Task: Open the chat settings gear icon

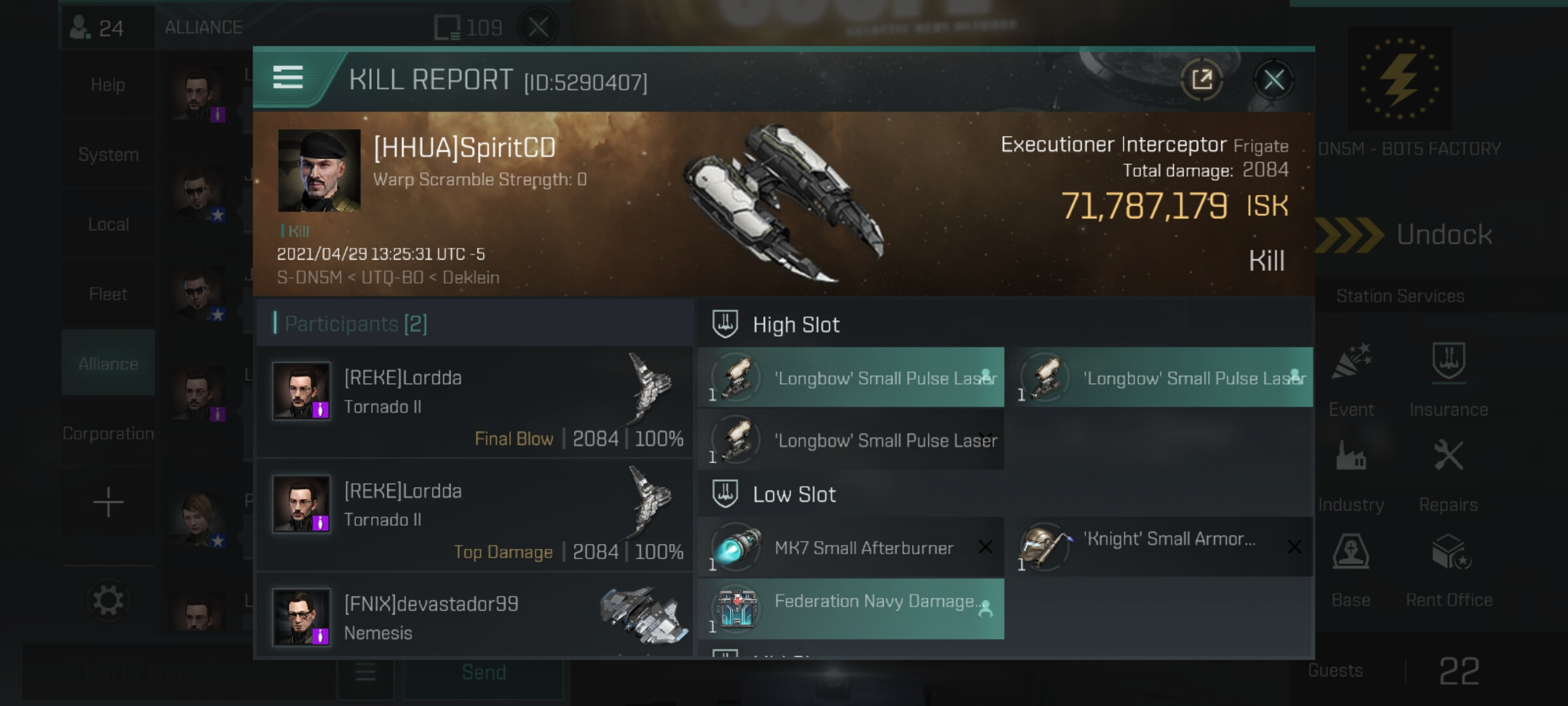Action: point(108,600)
